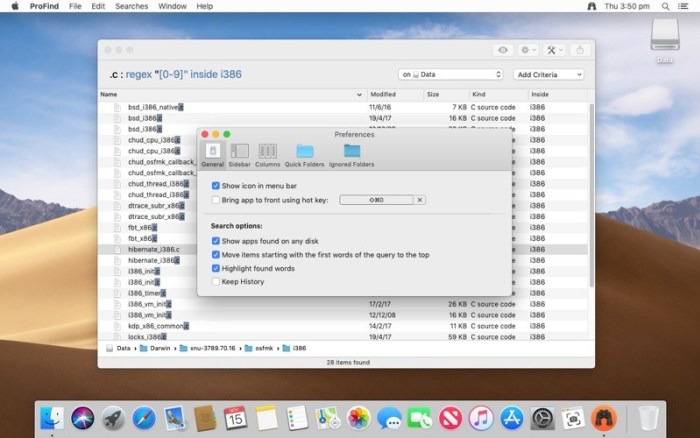This screenshot has height=438, width=700.
Task: Clear the hot key with the X button
Action: click(420, 200)
